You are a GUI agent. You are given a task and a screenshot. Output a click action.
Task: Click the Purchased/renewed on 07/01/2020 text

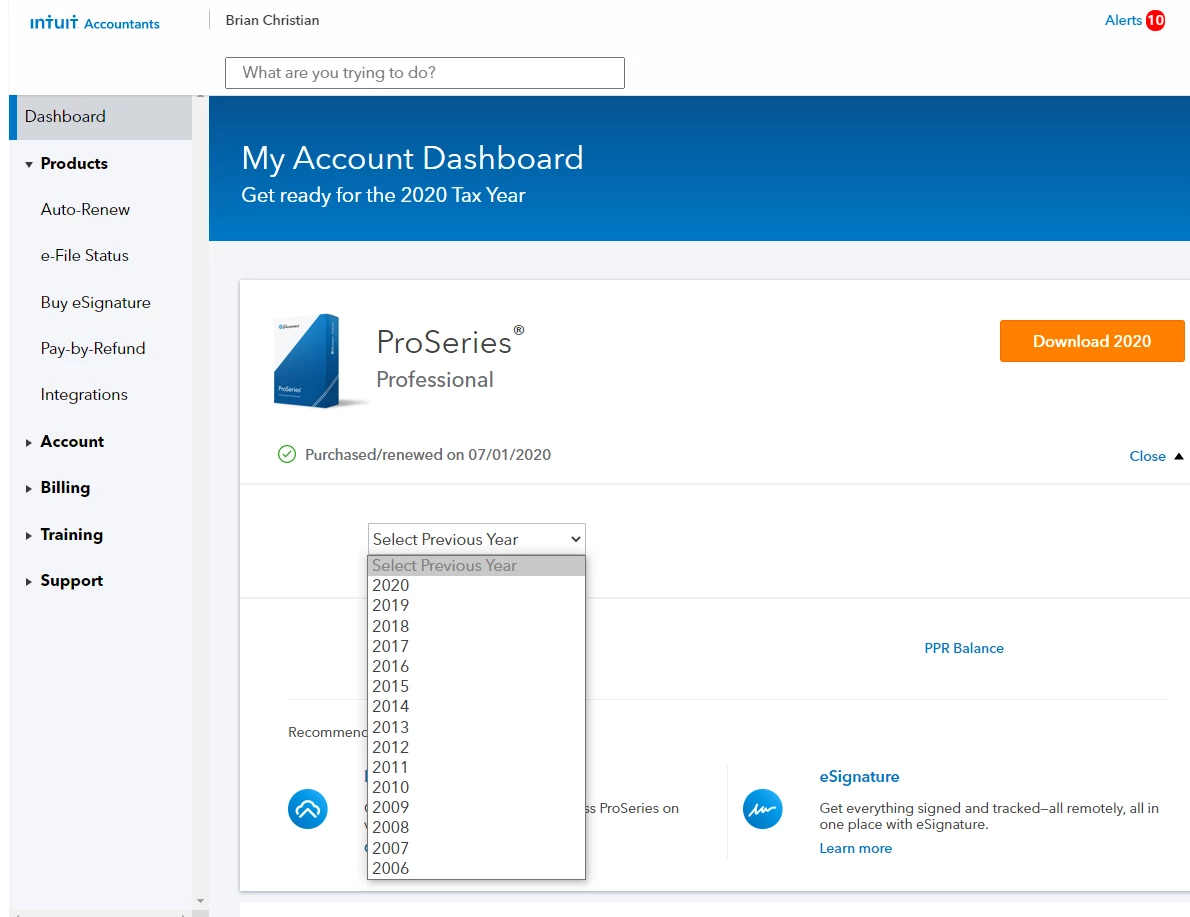coord(428,455)
